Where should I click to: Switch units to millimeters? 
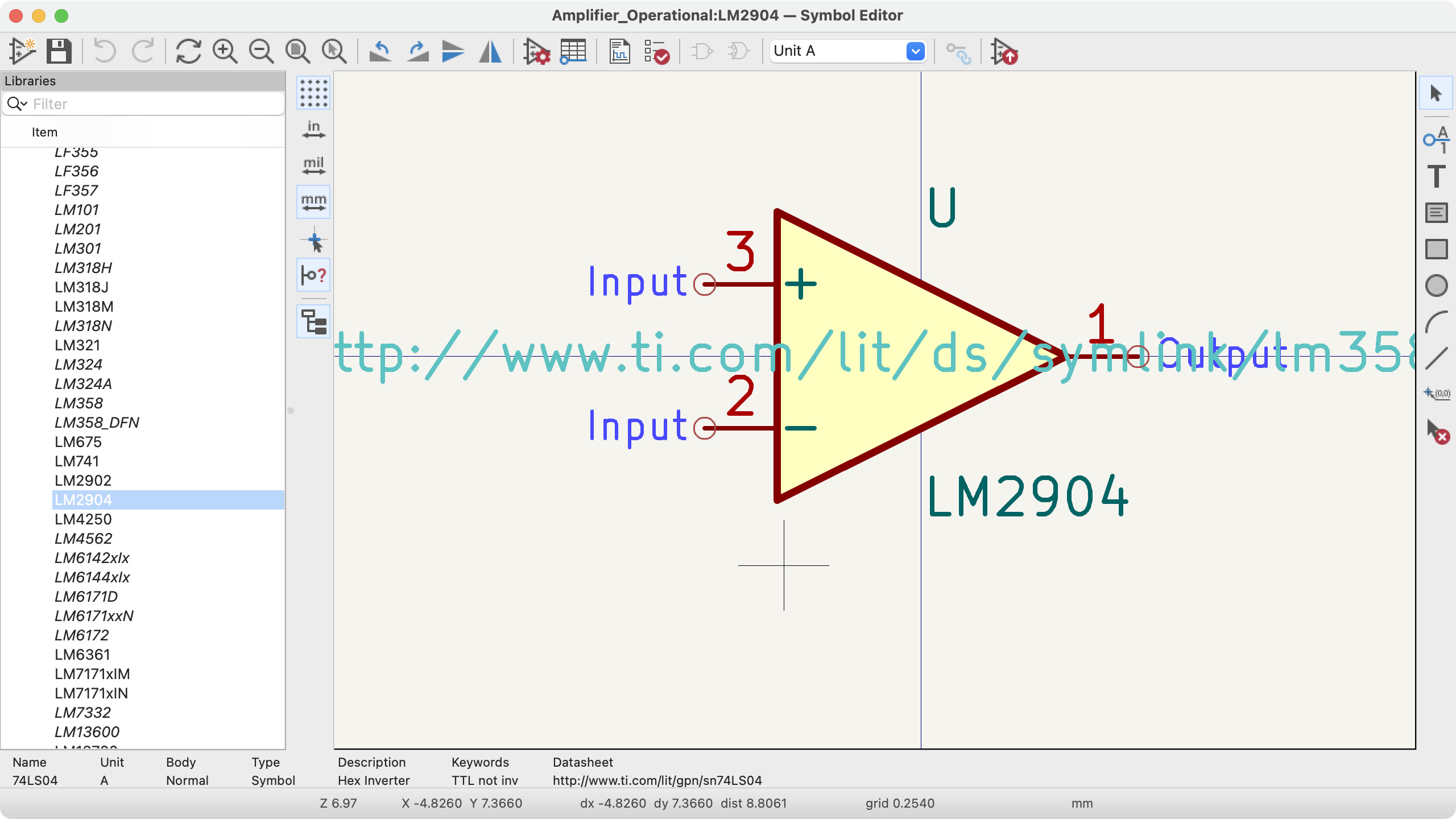pyautogui.click(x=313, y=201)
